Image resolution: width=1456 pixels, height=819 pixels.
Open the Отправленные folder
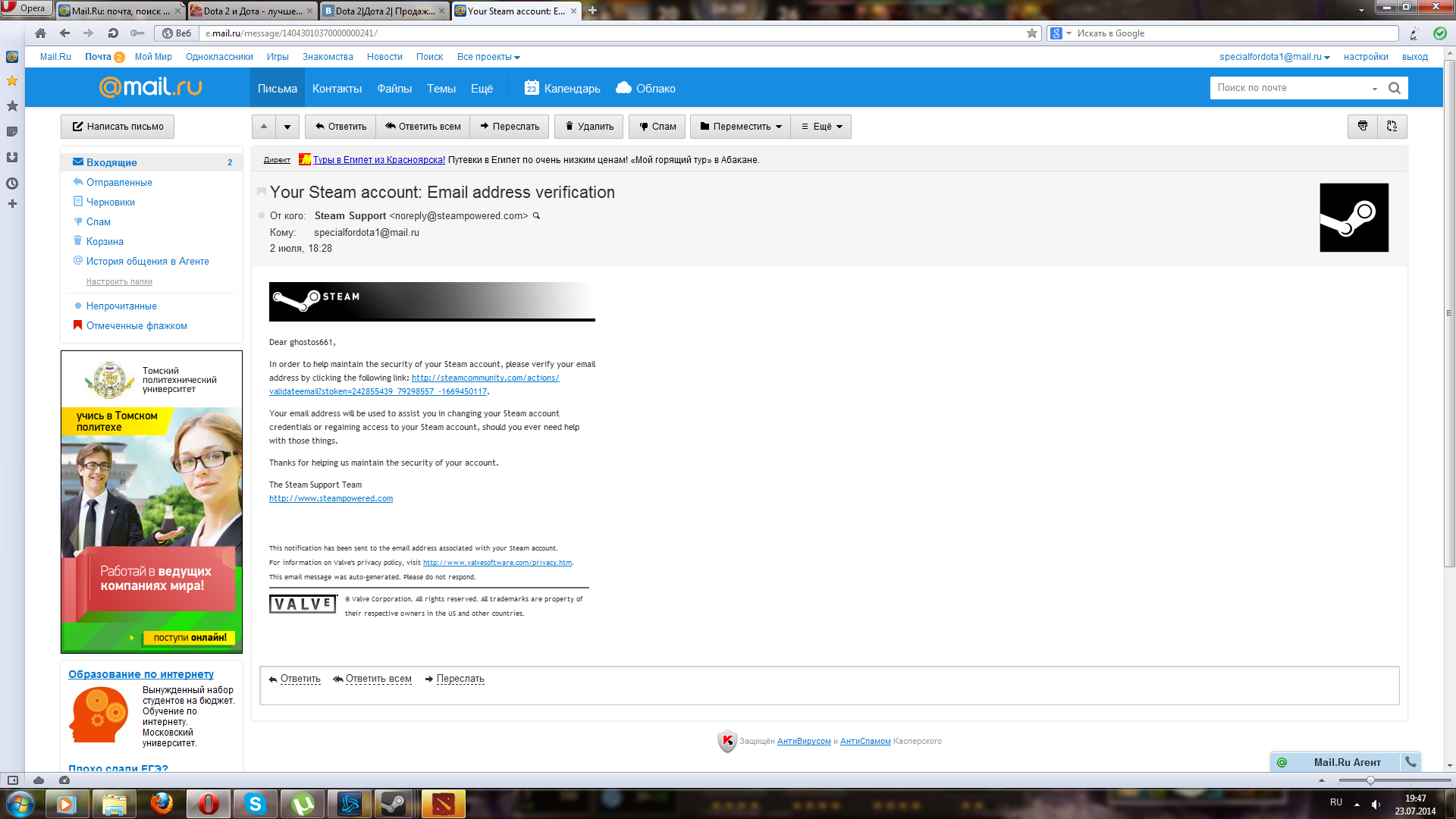119,182
